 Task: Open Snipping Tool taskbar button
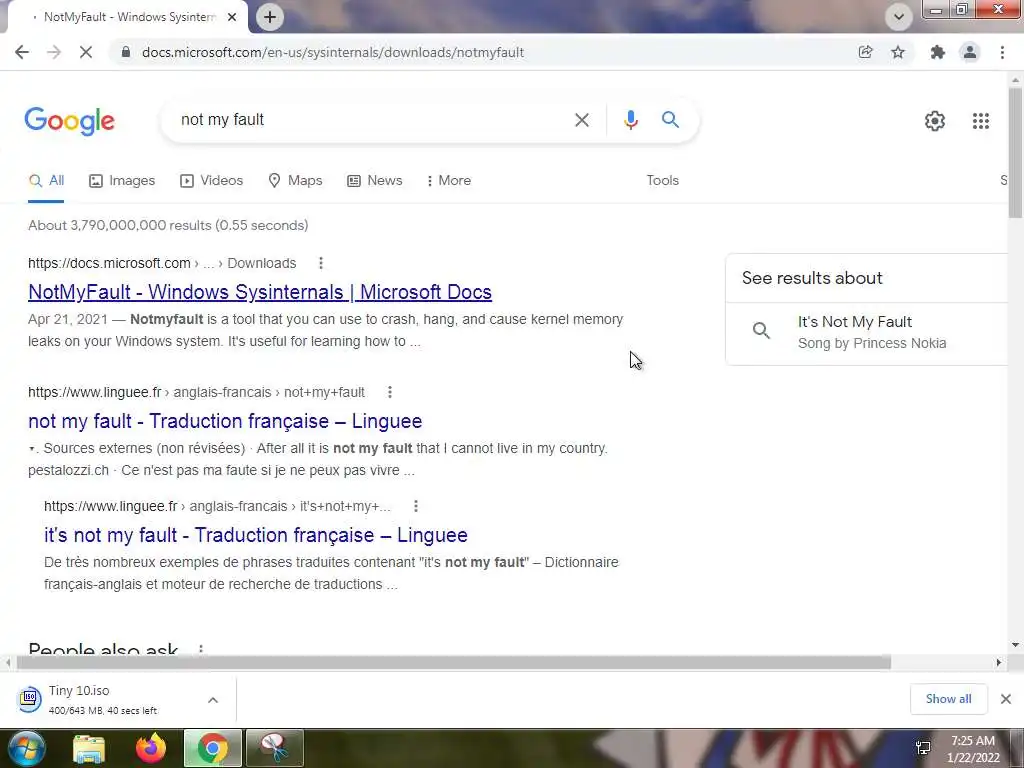pos(274,749)
